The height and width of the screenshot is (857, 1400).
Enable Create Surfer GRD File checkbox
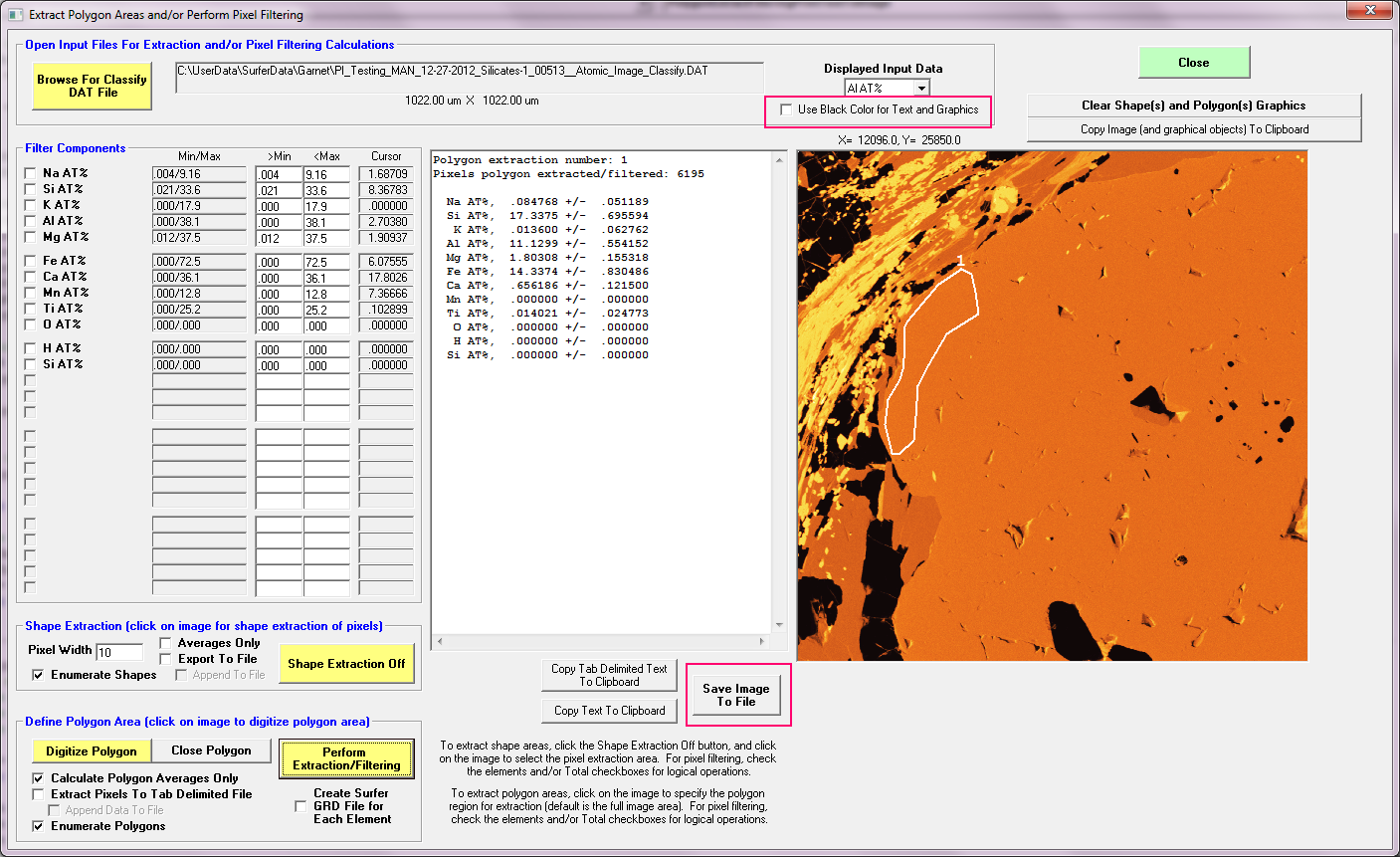(x=300, y=806)
